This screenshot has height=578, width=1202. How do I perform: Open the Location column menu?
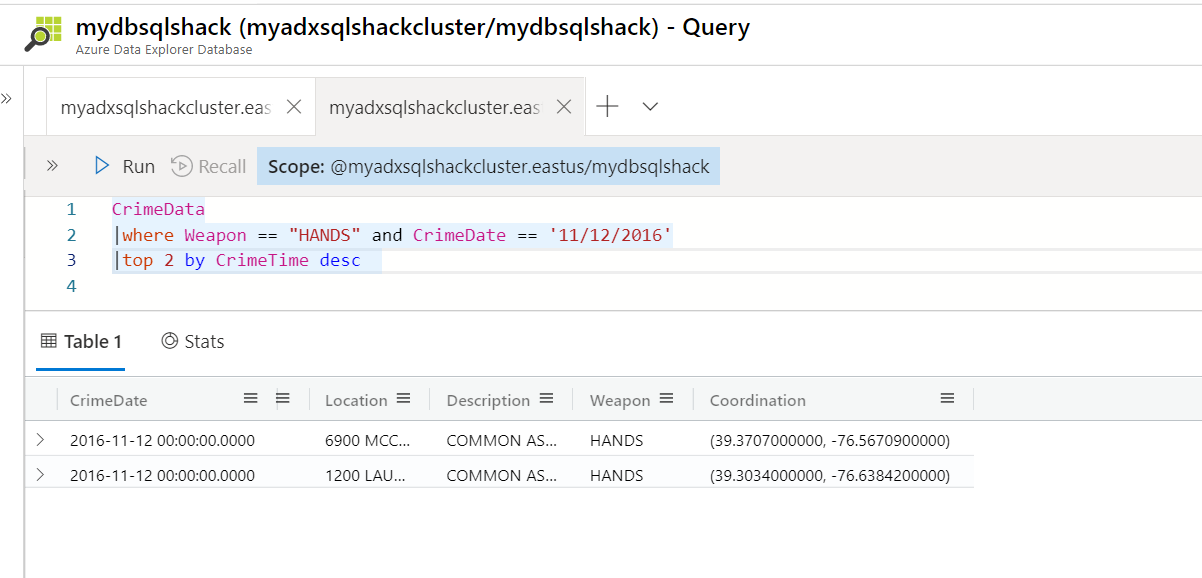(403, 399)
